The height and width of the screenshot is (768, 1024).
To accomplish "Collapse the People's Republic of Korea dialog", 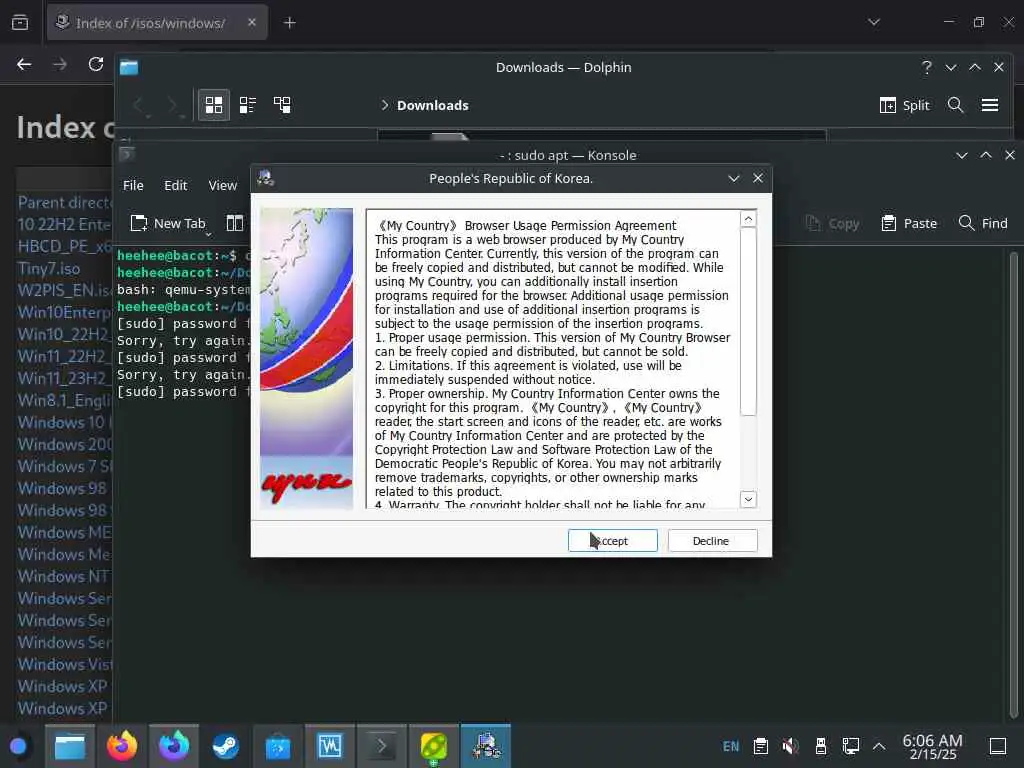I will tap(733, 178).
